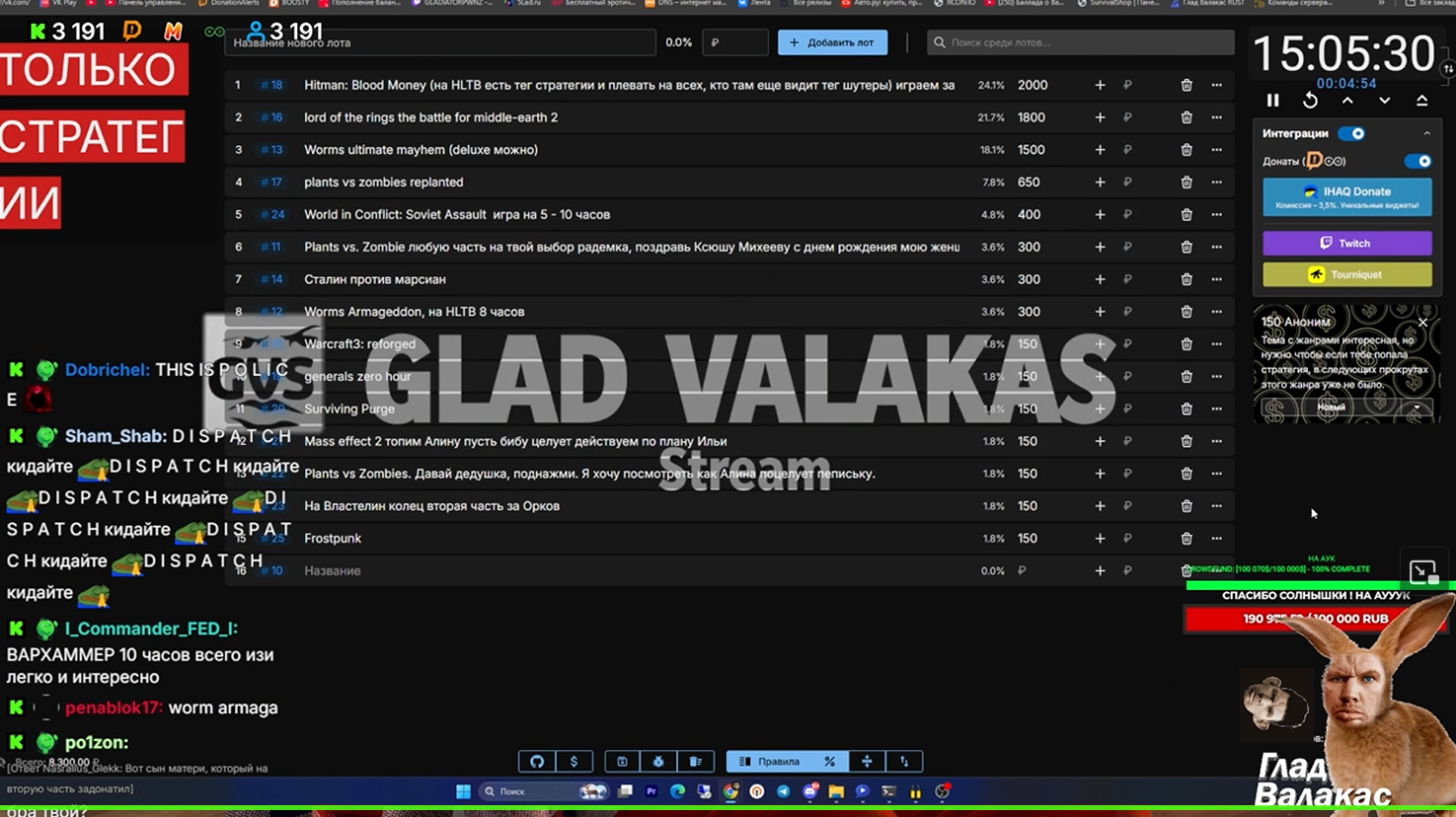
Task: Delete the lord of the rings lot
Action: 1187,117
